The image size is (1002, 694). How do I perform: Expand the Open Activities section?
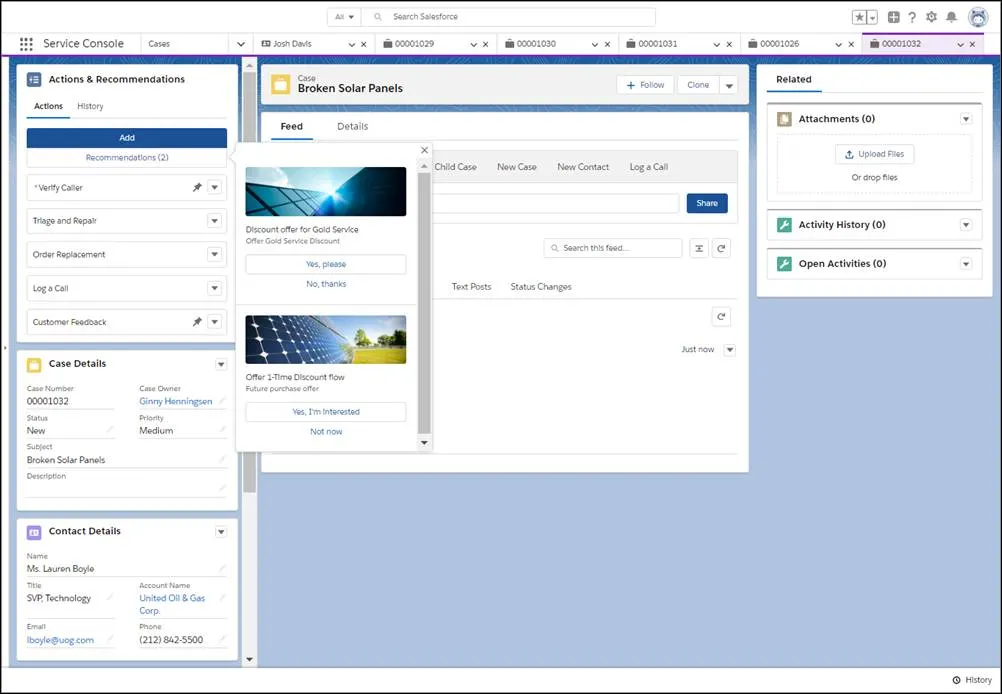pos(965,264)
